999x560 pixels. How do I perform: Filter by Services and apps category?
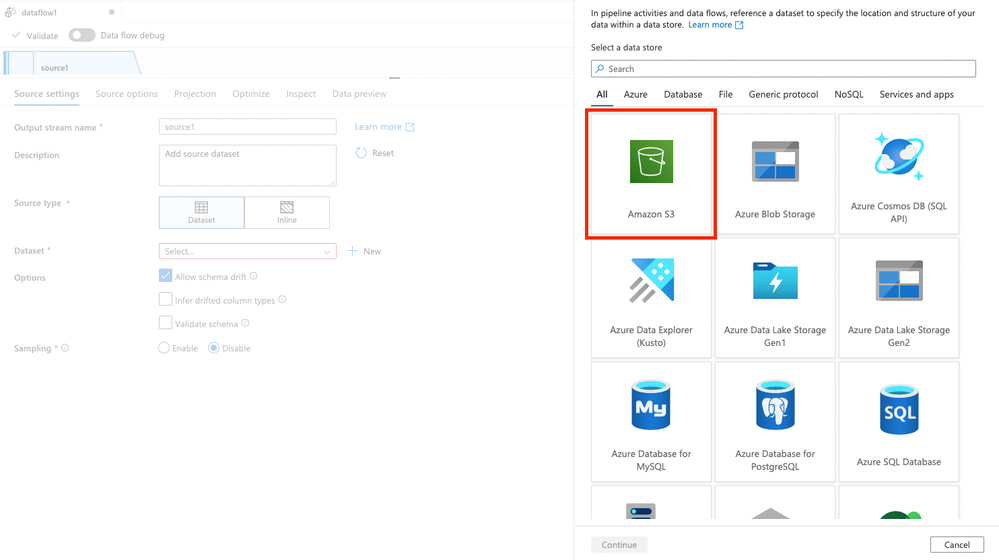(916, 94)
